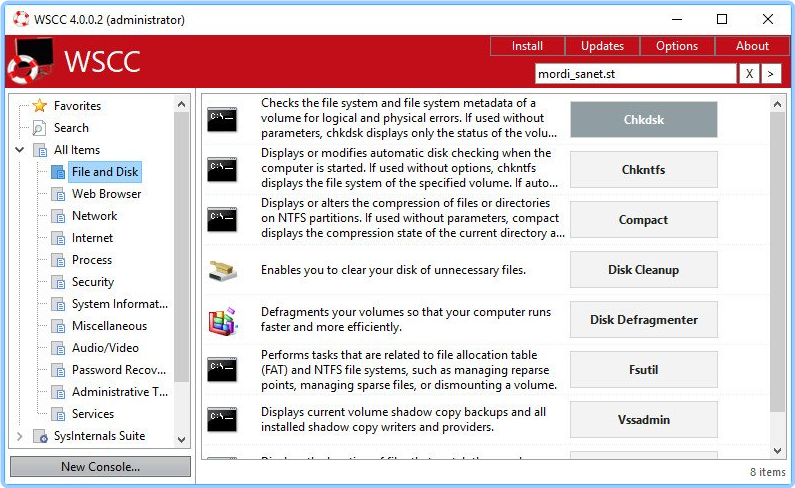
Task: Click into the mordi_sanet.st search field
Action: click(x=635, y=74)
